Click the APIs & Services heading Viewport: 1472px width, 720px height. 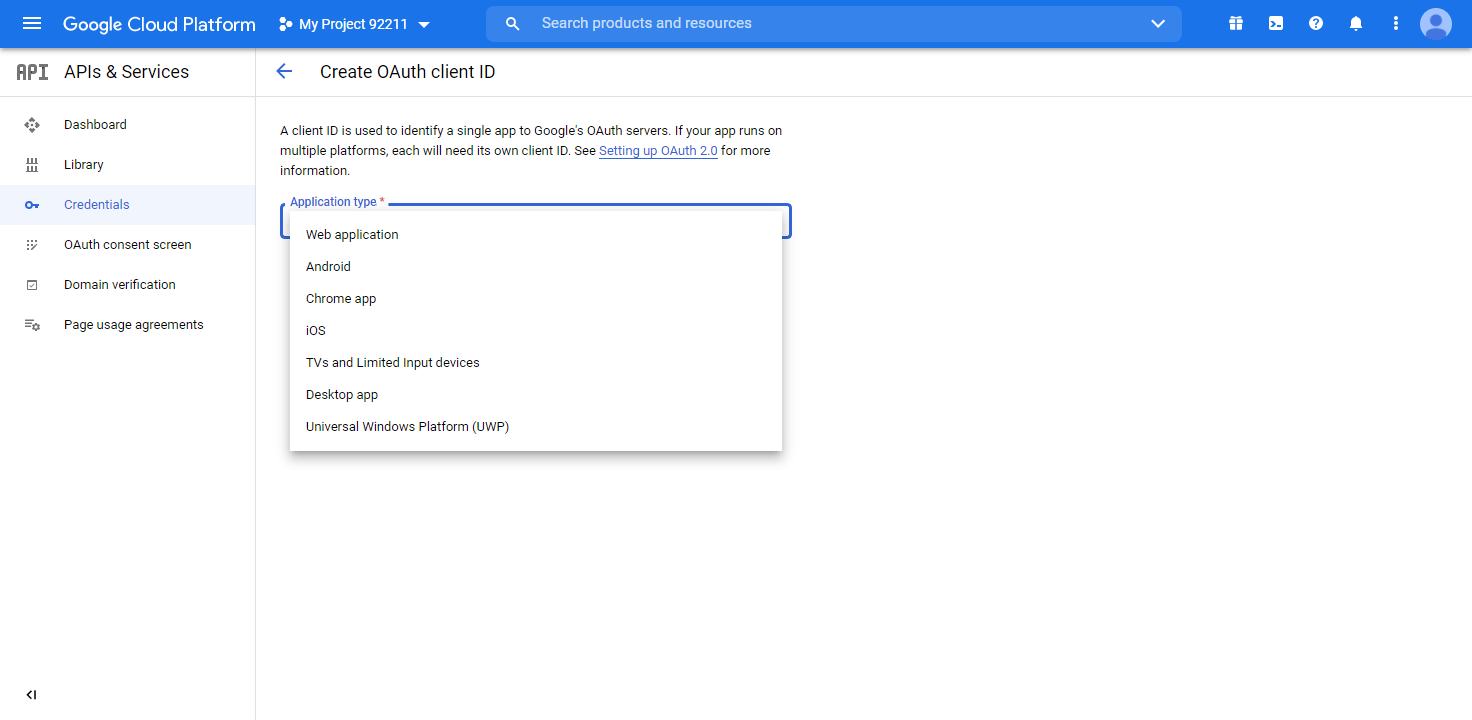(x=126, y=72)
